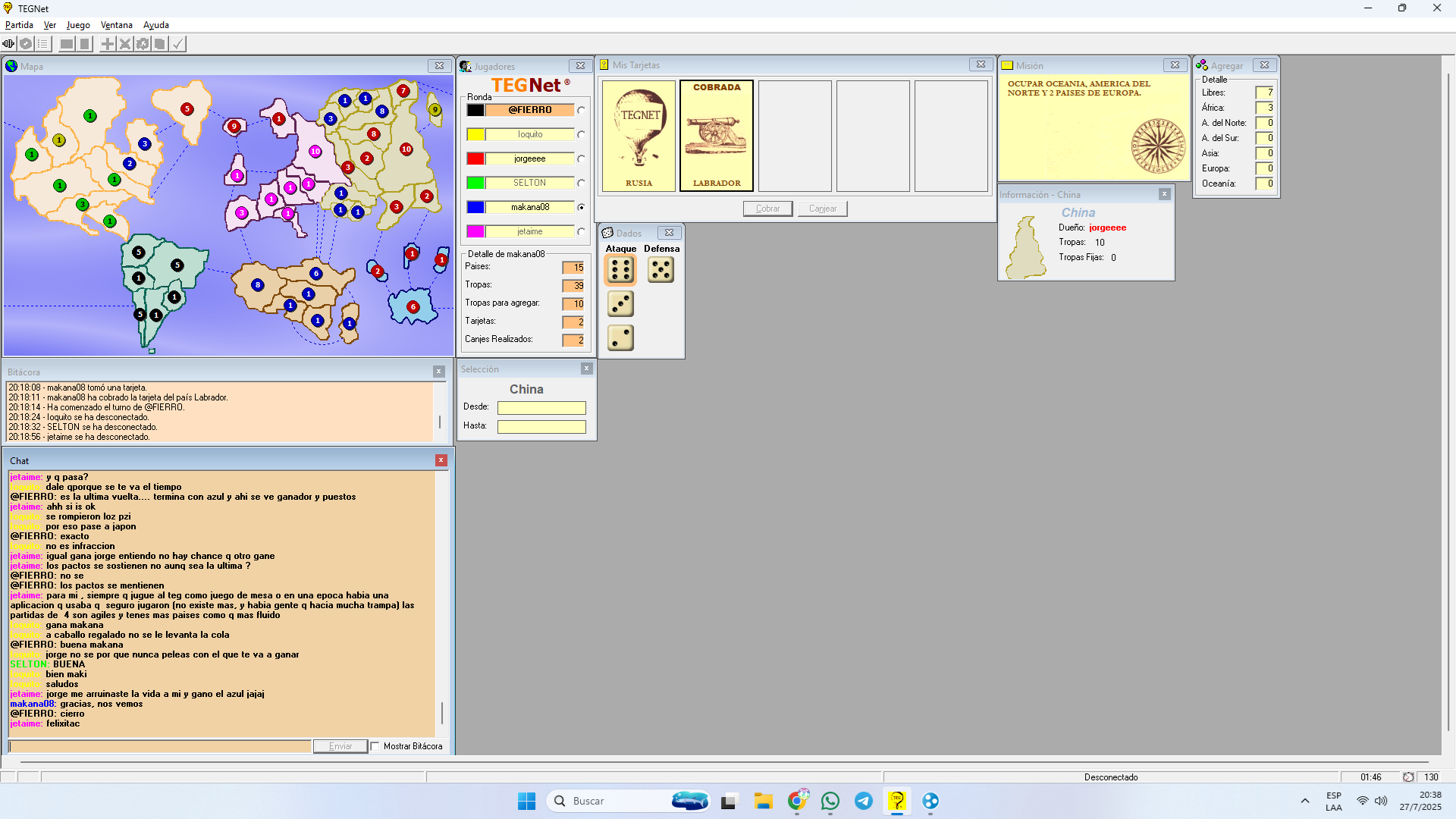
Task: Click the África value field in Agregar
Action: 1264,108
